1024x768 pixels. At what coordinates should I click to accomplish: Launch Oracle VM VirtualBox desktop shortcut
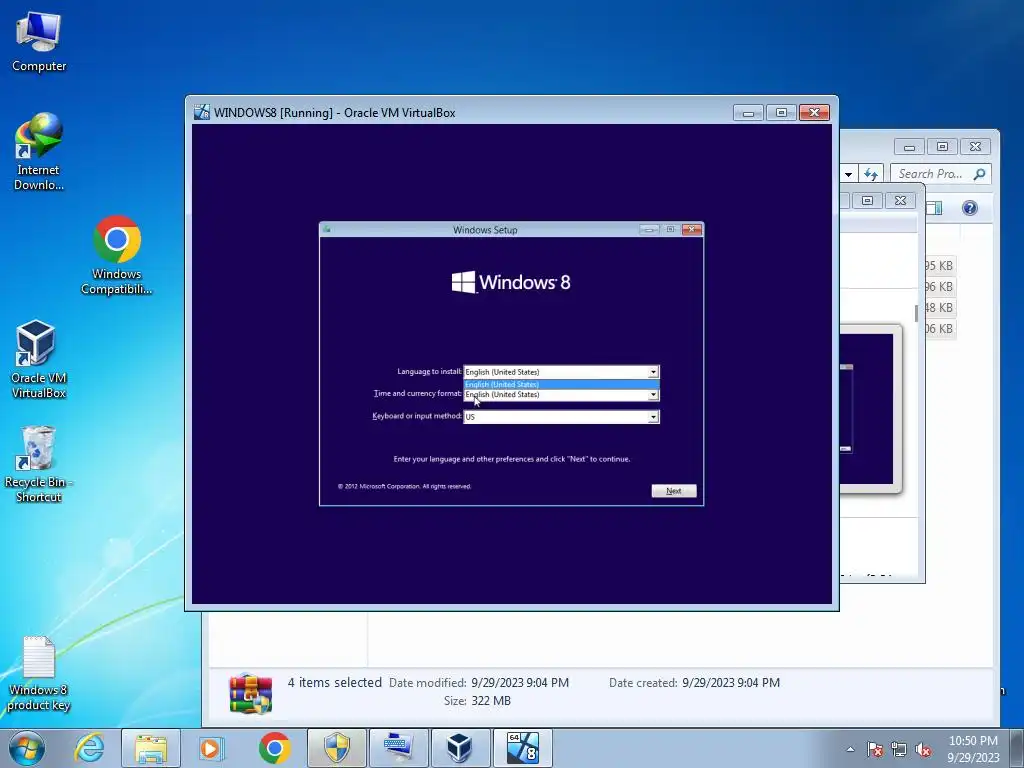39,359
